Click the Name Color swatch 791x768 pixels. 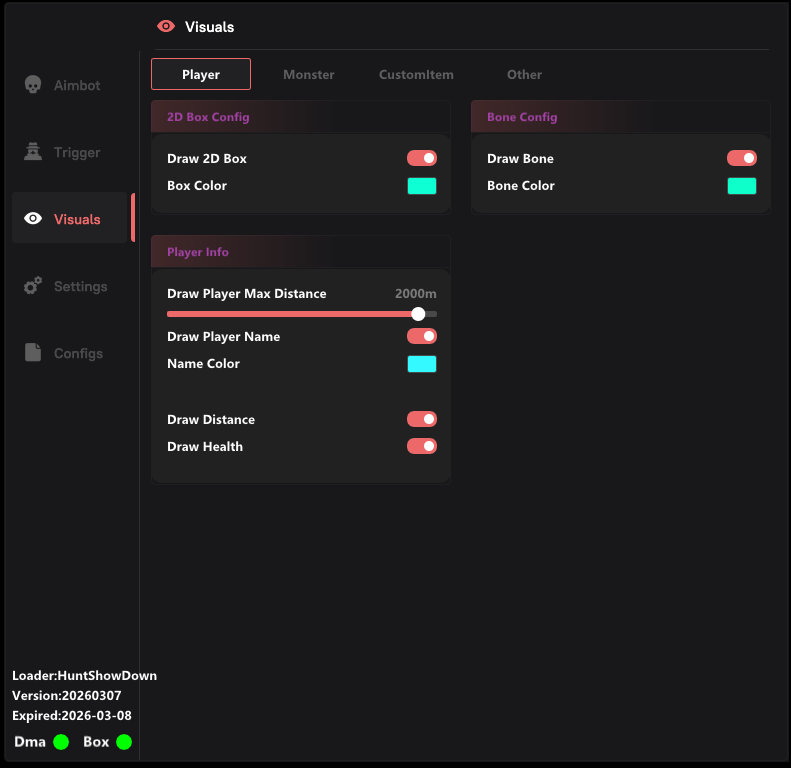[421, 364]
